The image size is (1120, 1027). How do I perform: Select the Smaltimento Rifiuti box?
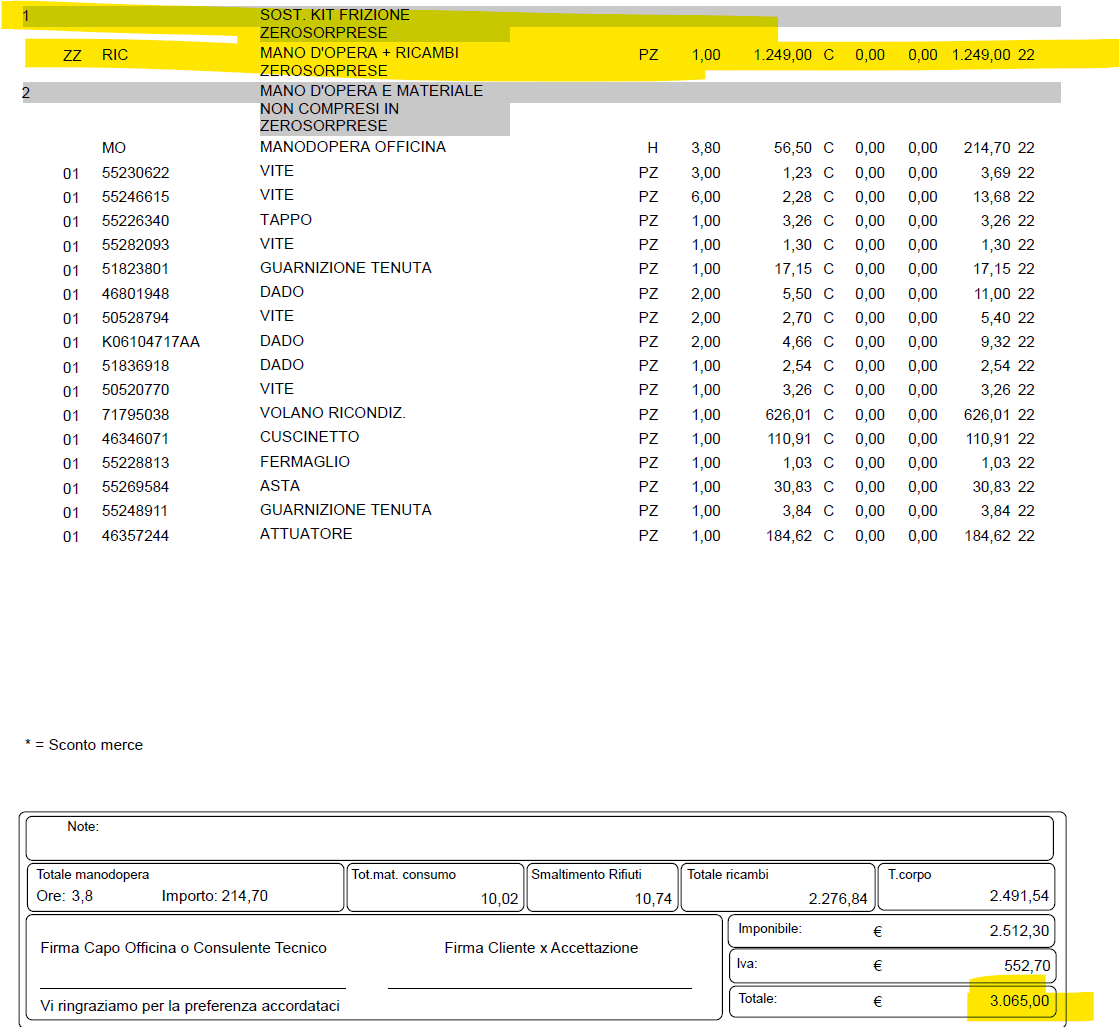tap(601, 887)
